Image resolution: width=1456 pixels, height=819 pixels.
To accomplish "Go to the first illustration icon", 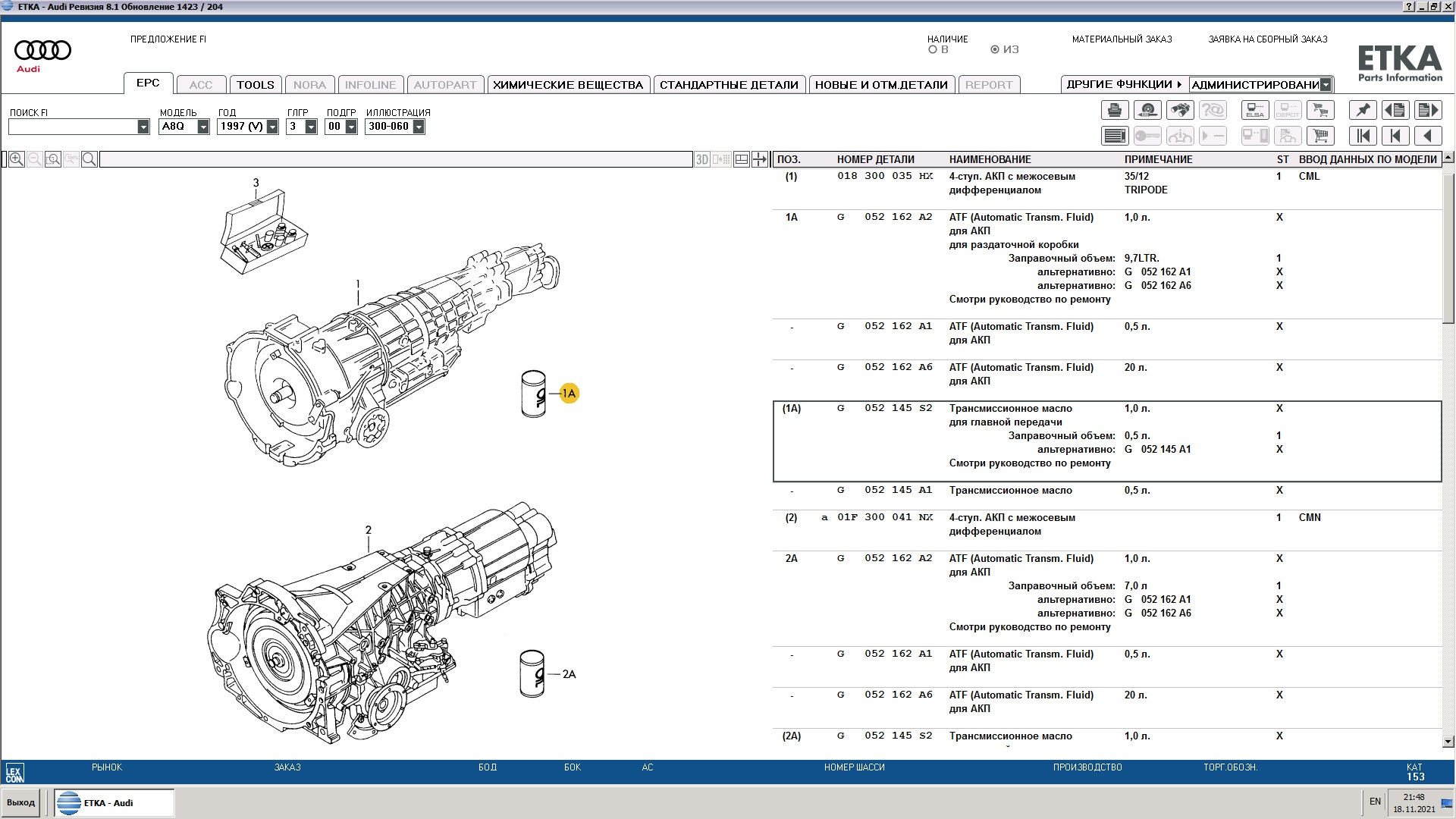I will 1363,136.
